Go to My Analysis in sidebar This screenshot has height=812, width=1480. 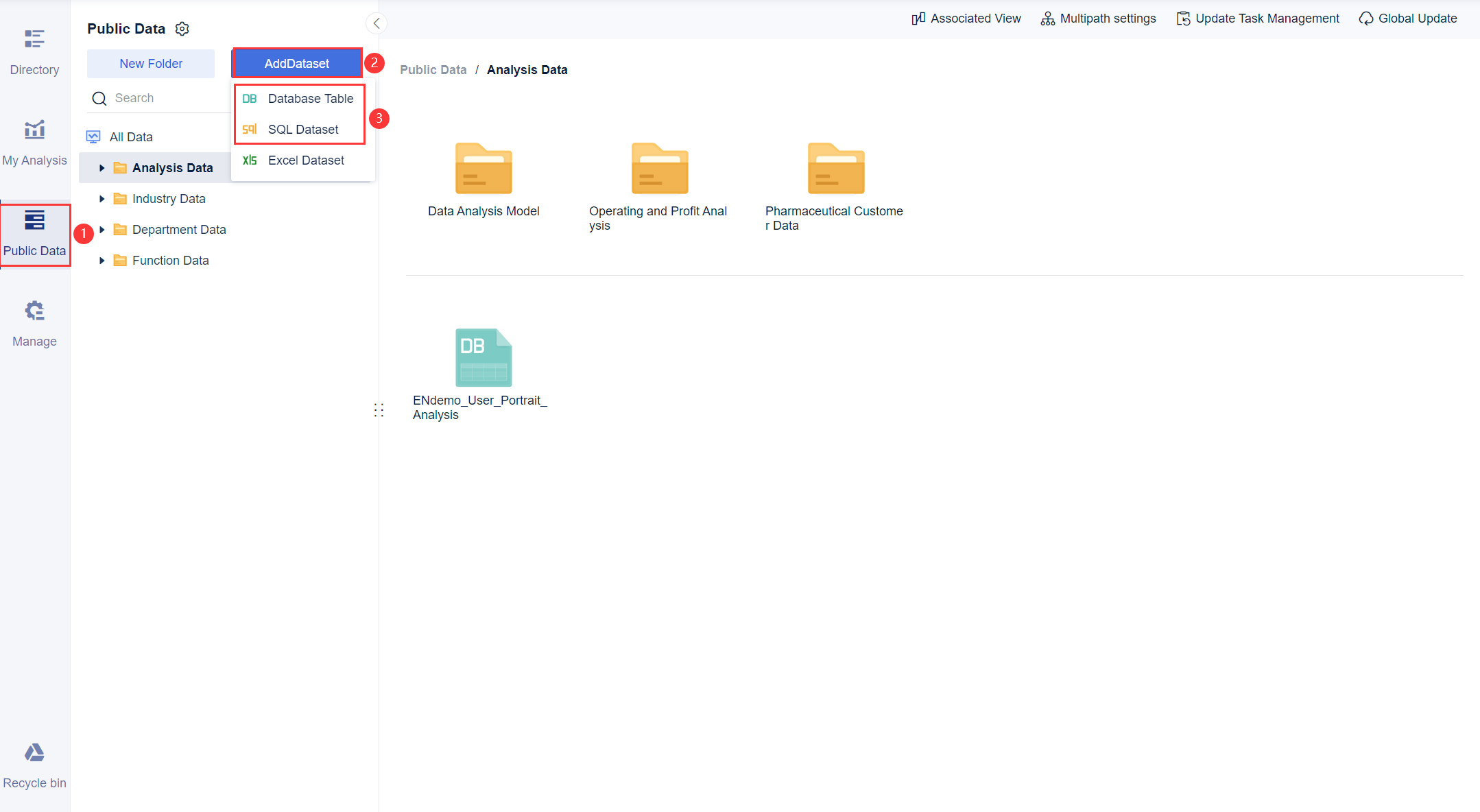(34, 143)
